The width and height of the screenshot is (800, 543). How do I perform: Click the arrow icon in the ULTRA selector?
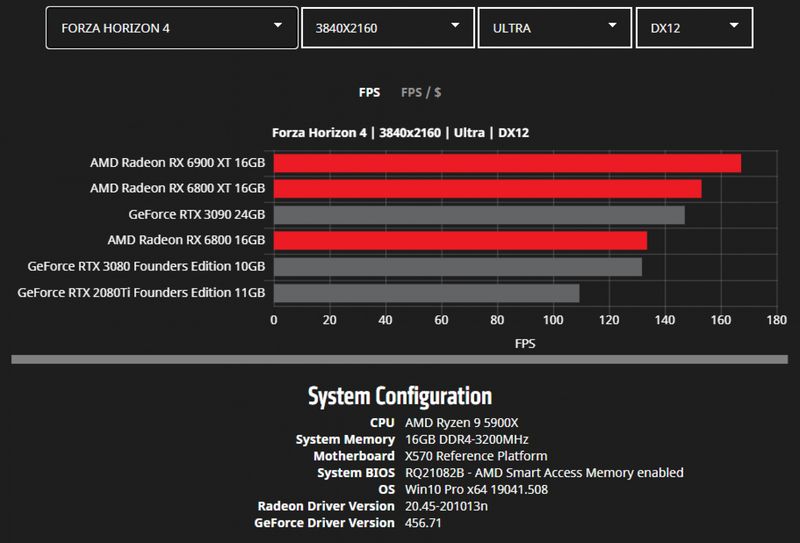tap(612, 25)
